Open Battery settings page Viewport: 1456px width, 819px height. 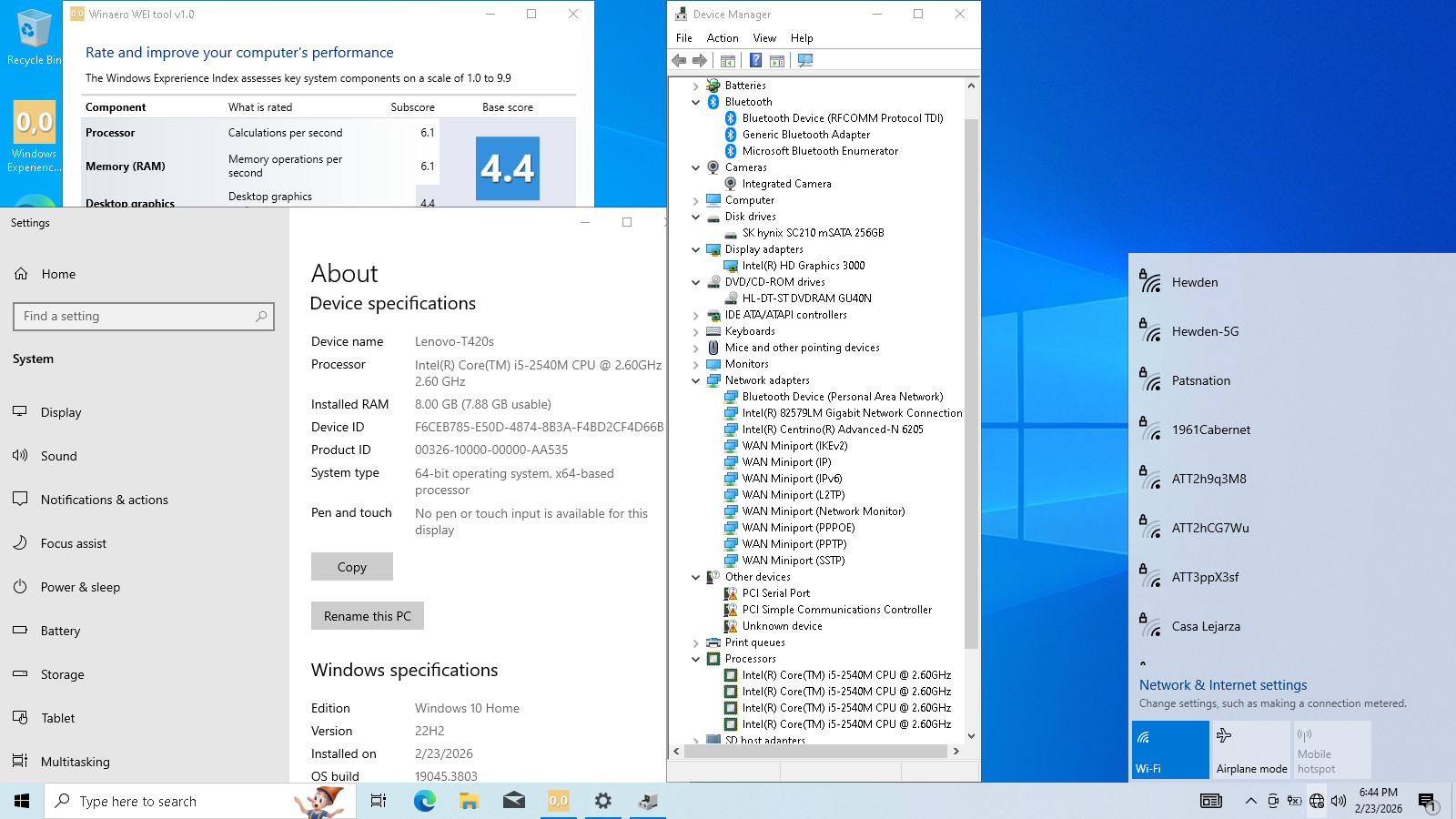pyautogui.click(x=60, y=631)
